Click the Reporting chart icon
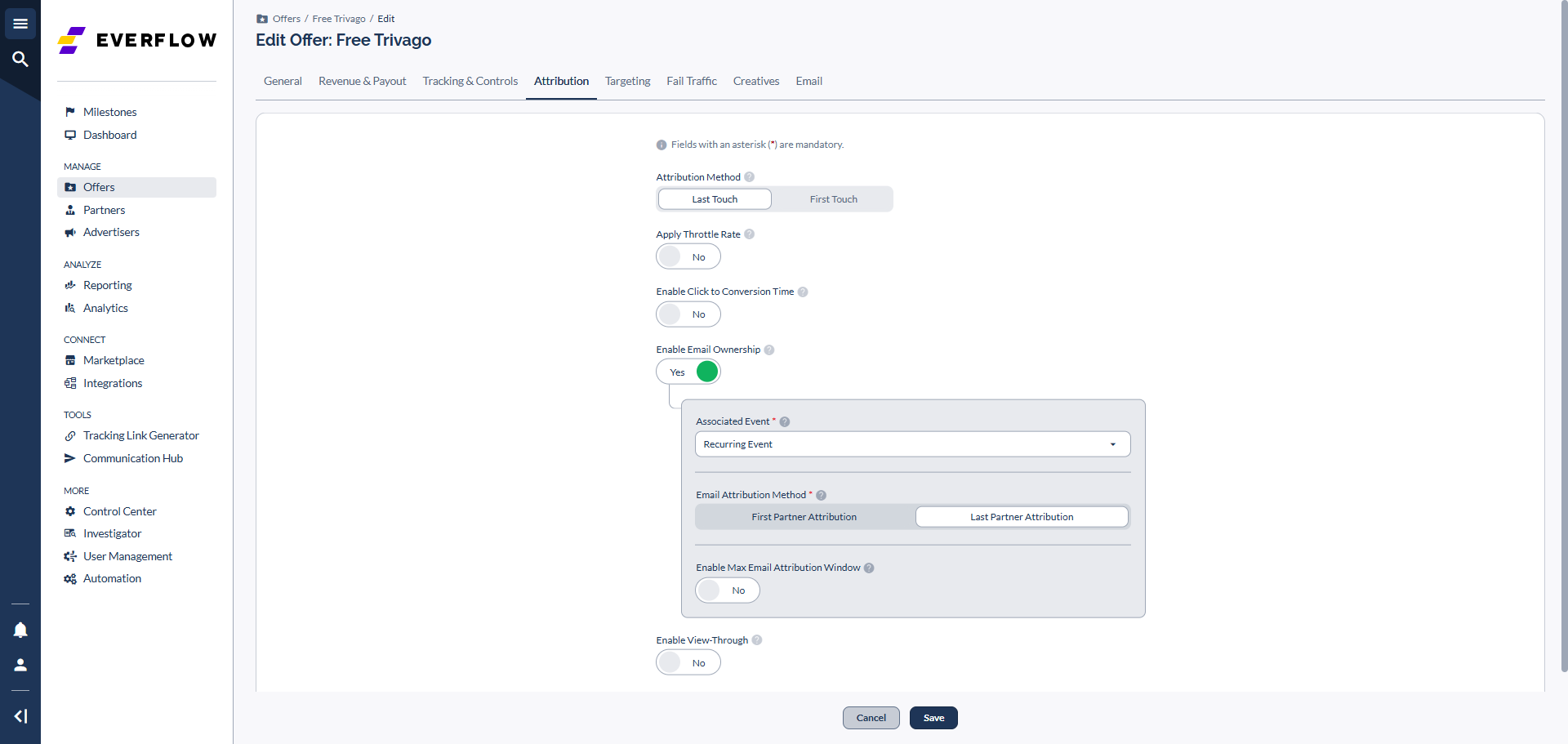 (70, 285)
